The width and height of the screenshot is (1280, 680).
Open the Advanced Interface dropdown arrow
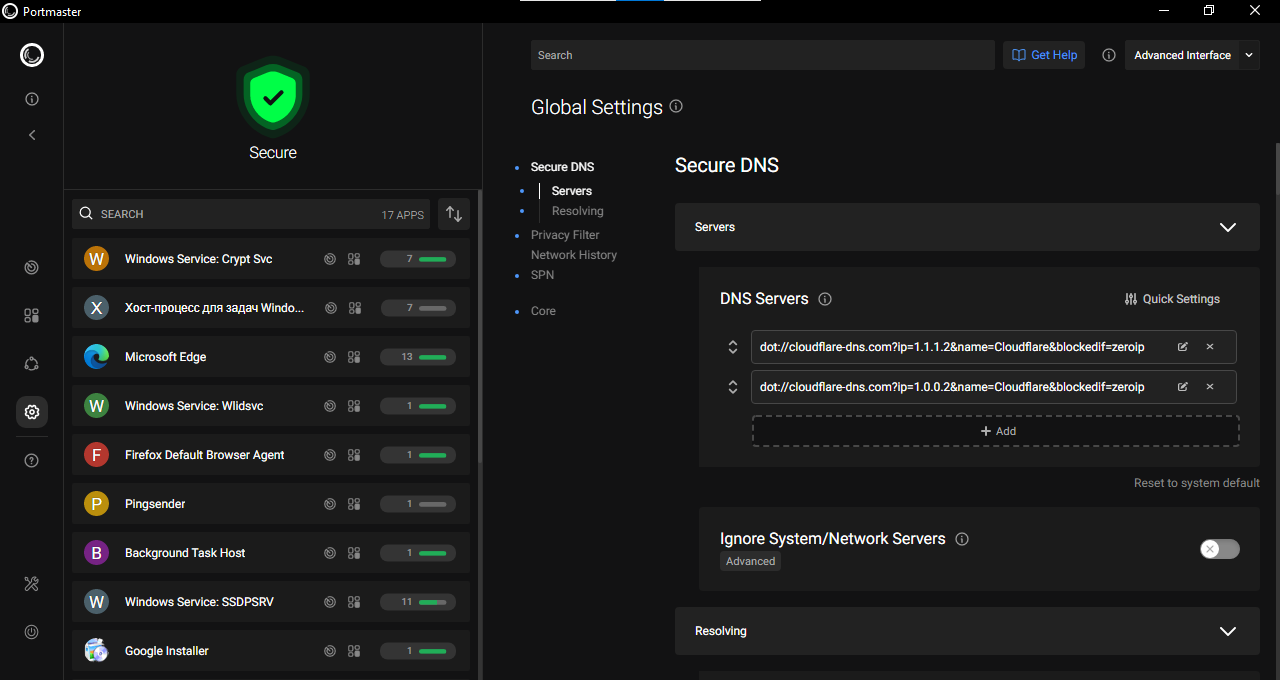(x=1249, y=55)
